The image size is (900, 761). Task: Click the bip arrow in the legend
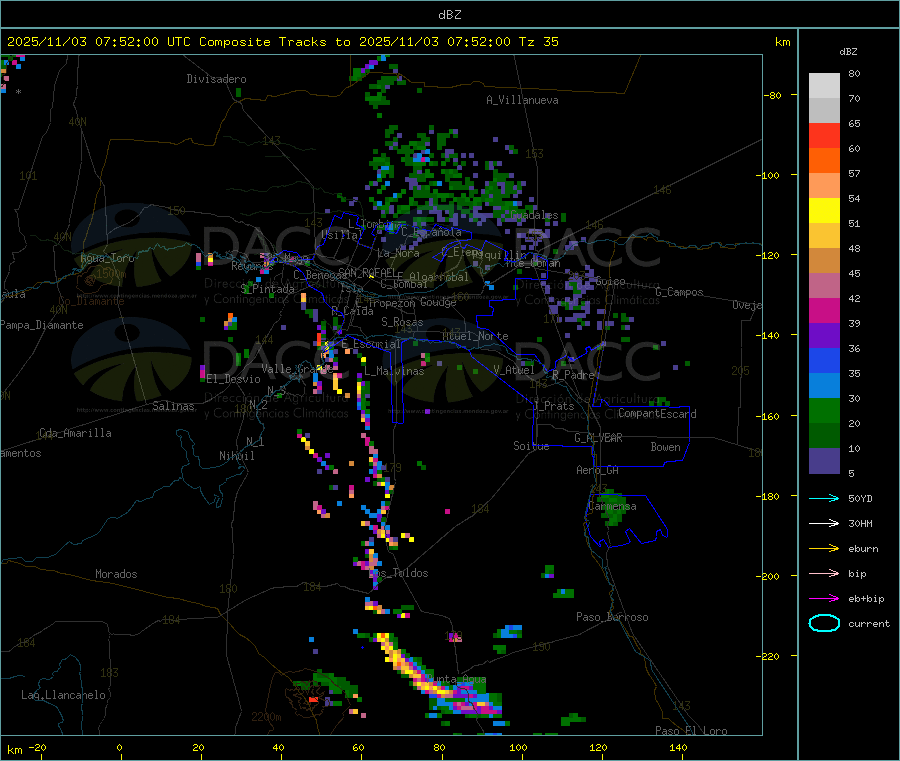point(823,573)
